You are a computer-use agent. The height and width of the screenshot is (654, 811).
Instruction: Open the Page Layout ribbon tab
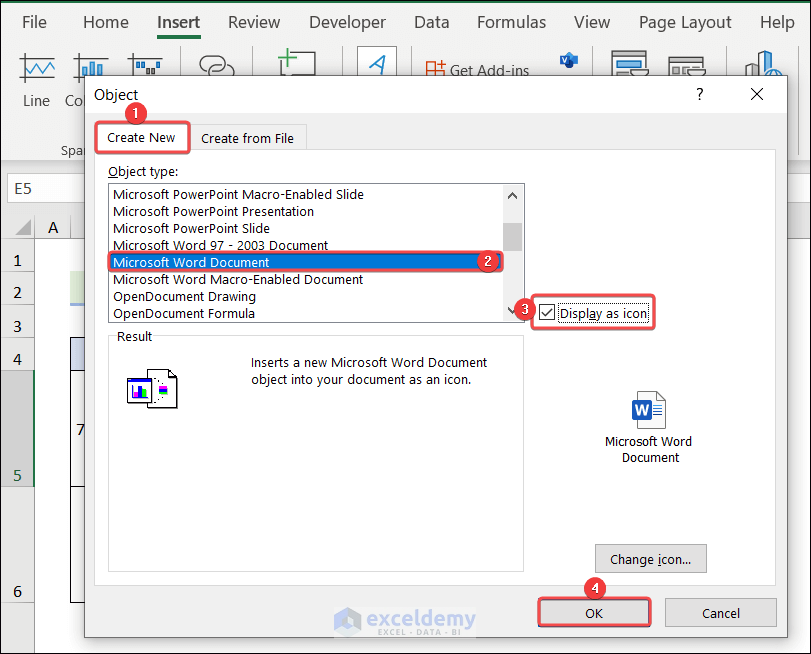click(x=685, y=22)
